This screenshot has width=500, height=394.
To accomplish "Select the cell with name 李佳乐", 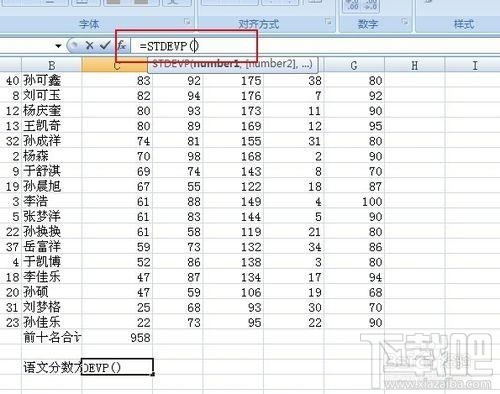I will click(51, 277).
